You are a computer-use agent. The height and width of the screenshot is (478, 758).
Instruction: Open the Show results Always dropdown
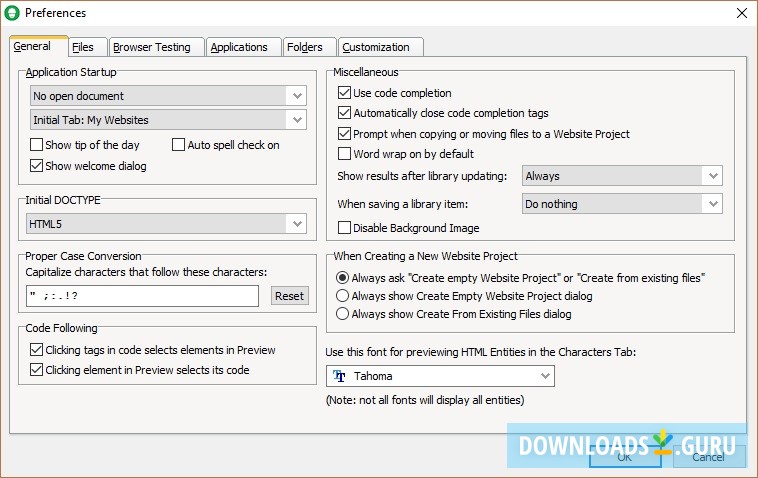(x=622, y=176)
